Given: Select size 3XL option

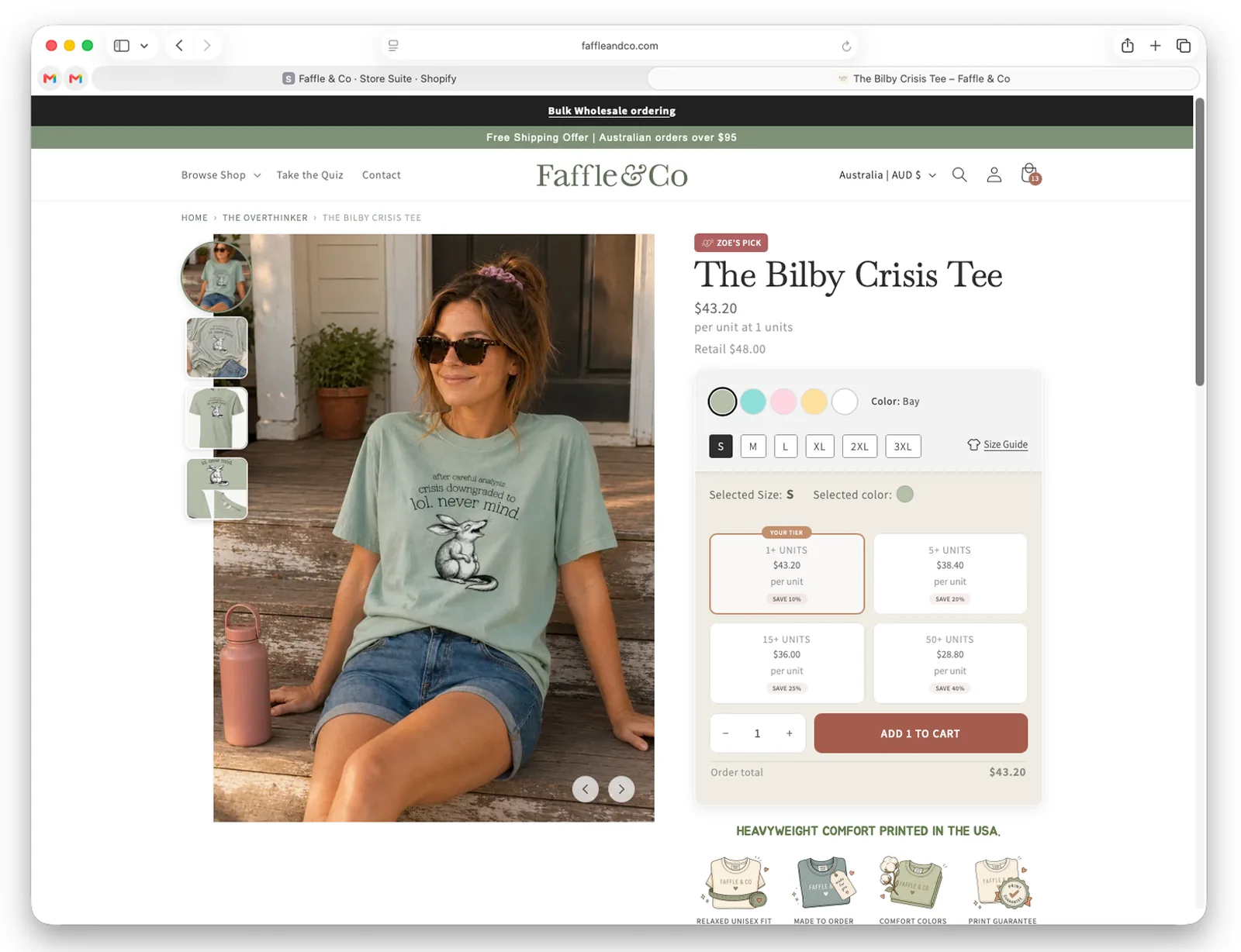Looking at the screenshot, I should [903, 447].
